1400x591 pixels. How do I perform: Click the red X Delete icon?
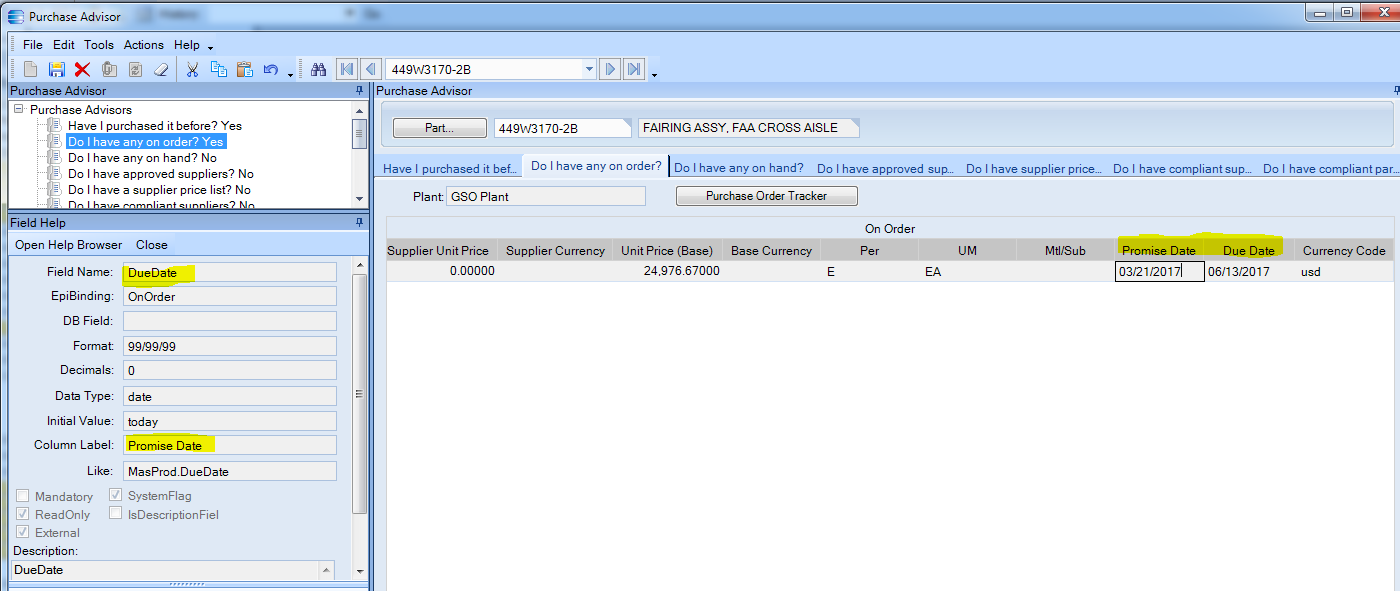click(83, 69)
